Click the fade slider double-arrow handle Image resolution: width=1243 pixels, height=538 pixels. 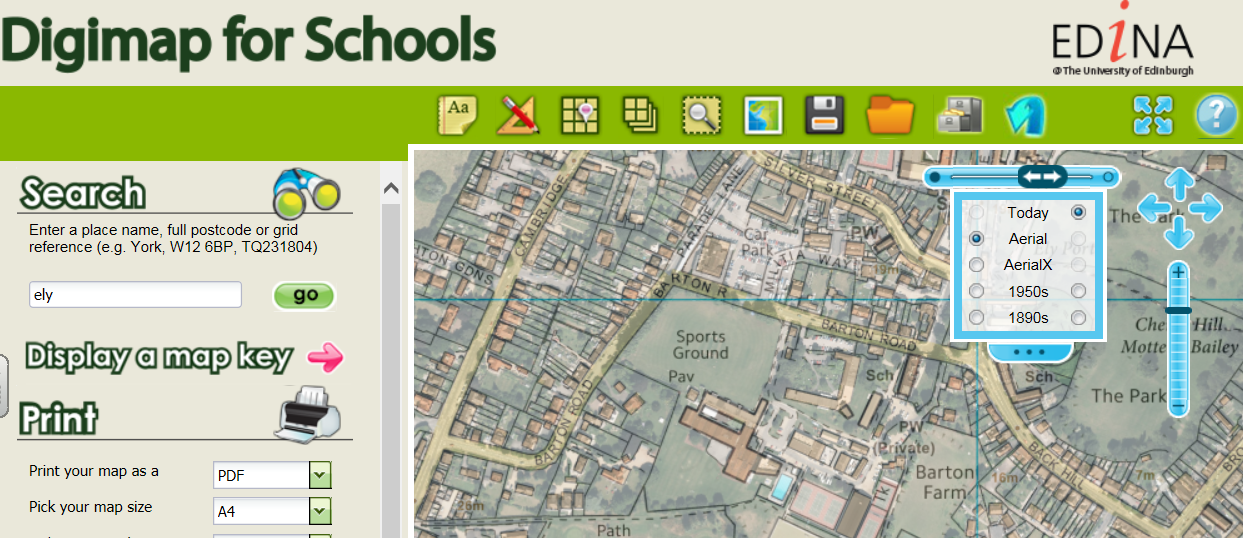click(x=1042, y=176)
